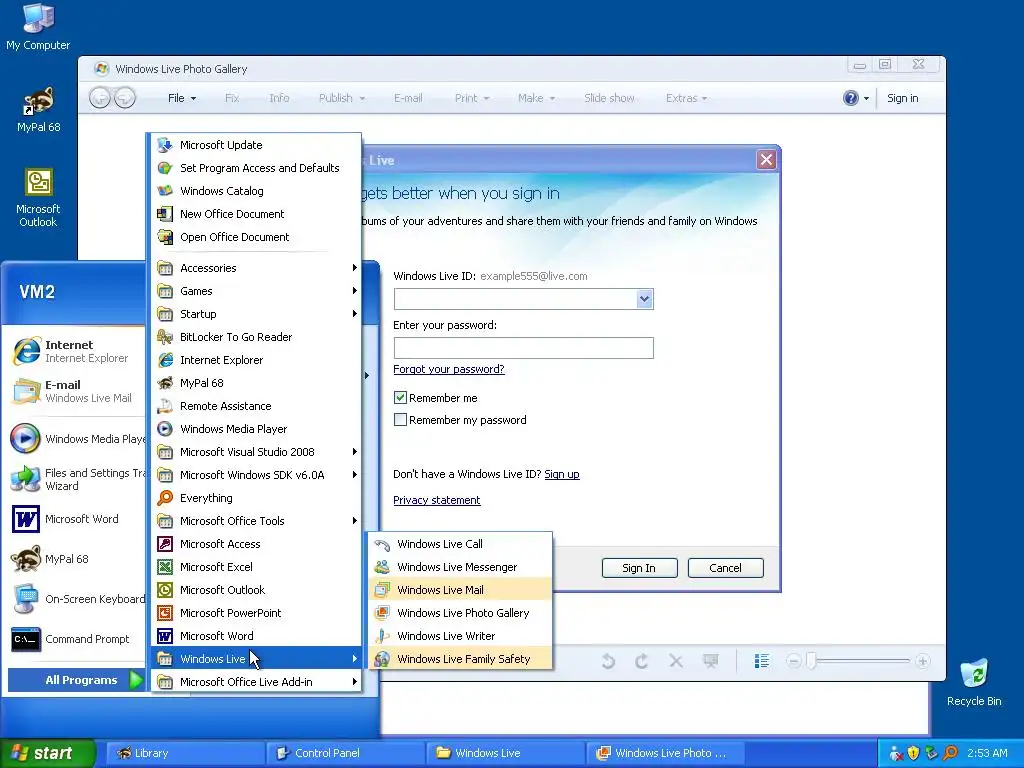The image size is (1024, 768).
Task: Open Microsoft Access from programs list
Action: (x=256, y=544)
